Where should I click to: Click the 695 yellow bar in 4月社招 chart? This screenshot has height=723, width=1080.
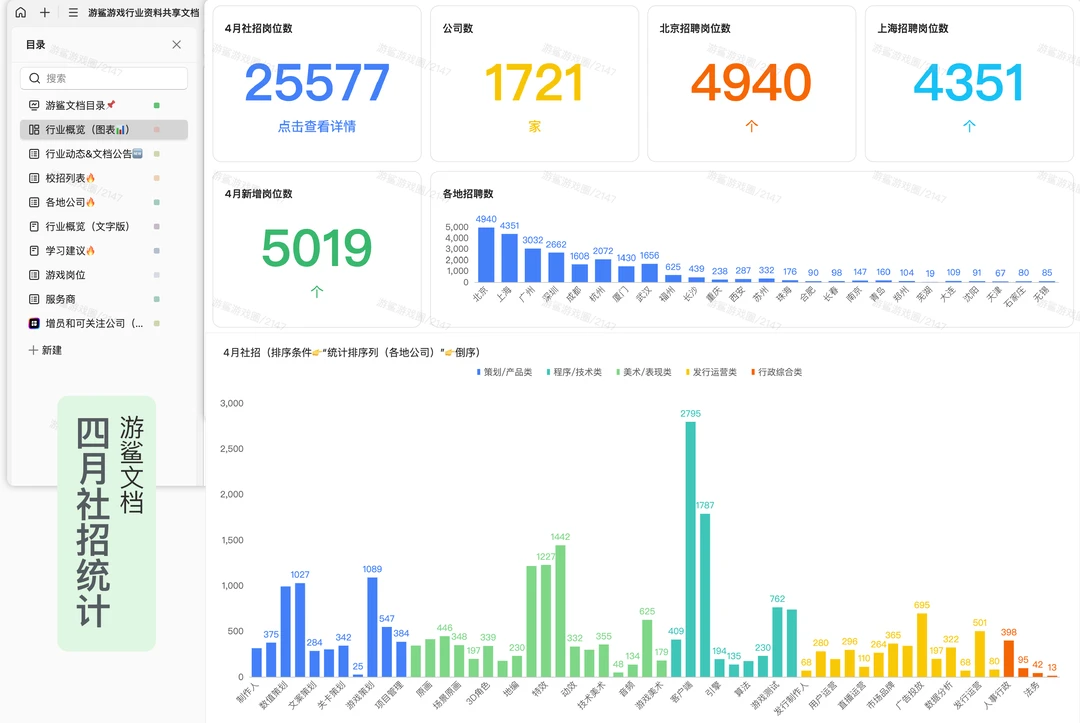[x=922, y=645]
